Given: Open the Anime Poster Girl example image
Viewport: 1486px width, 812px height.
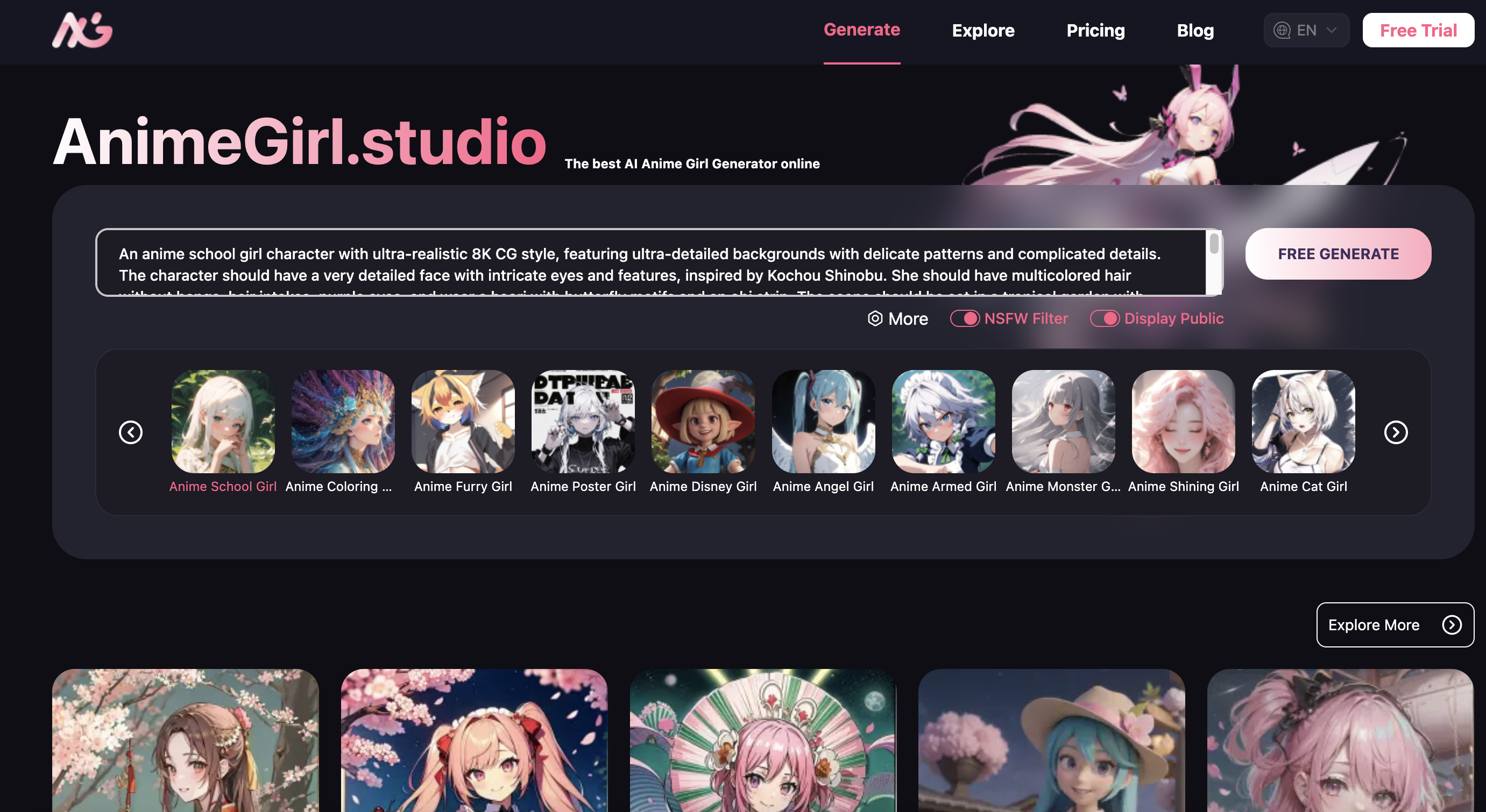Looking at the screenshot, I should point(583,422).
